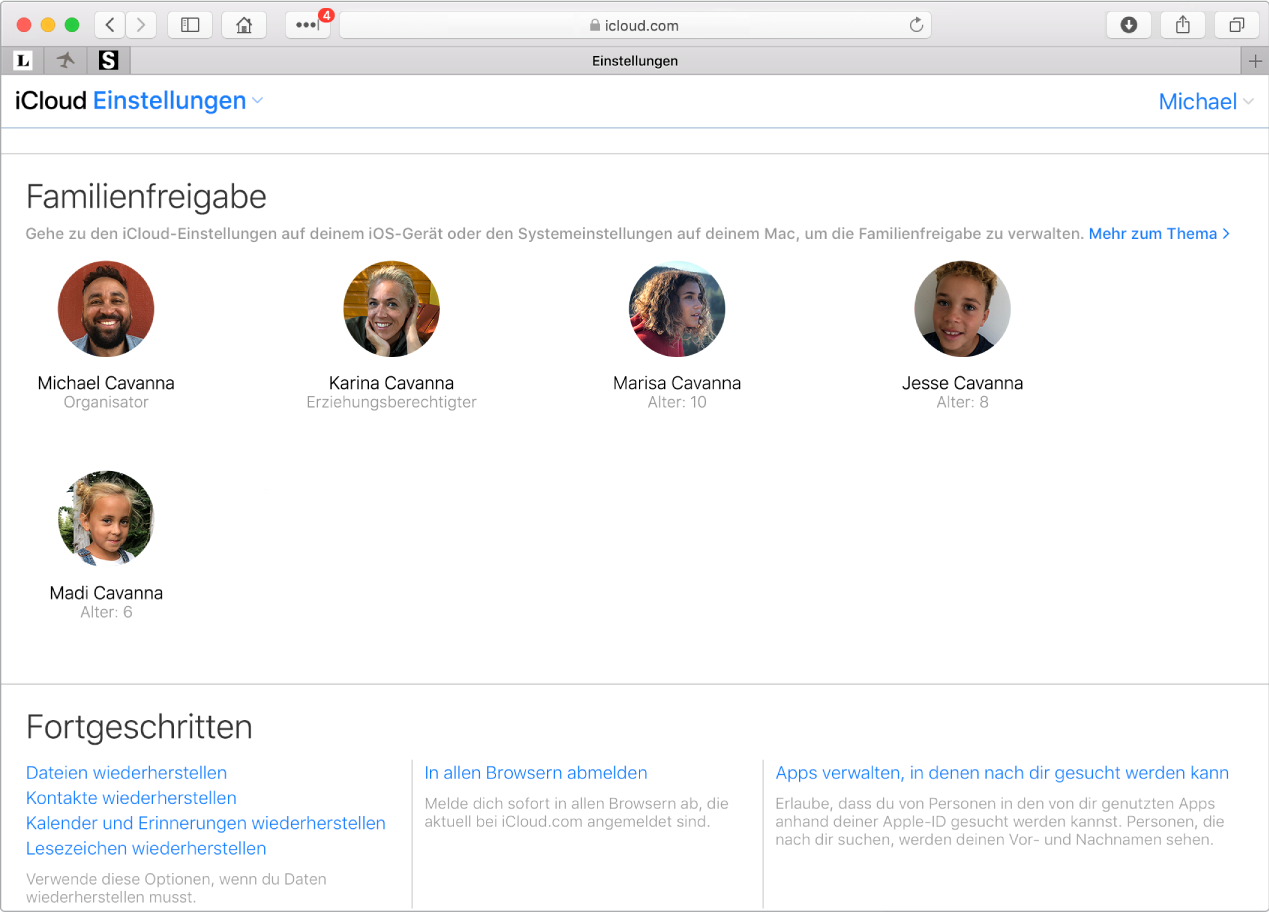Select Jesse Cavanna's profile photo

pos(962,309)
